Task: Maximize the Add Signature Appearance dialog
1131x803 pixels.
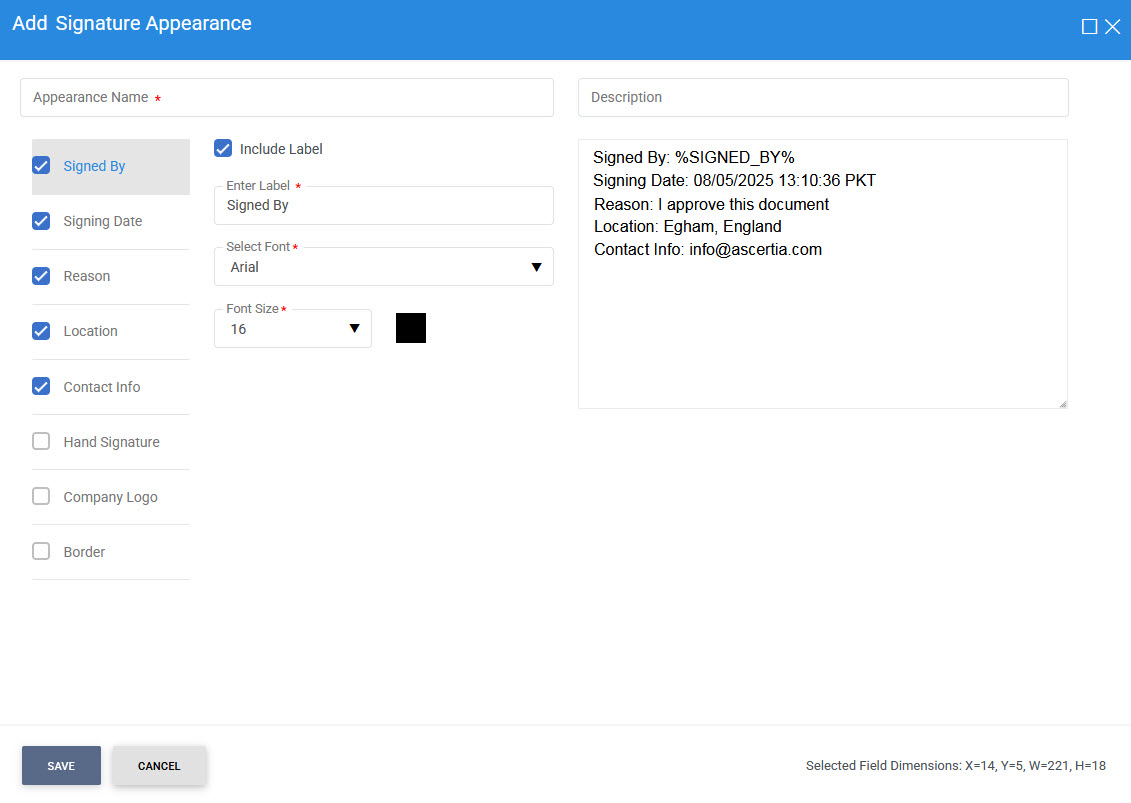Action: [x=1089, y=27]
